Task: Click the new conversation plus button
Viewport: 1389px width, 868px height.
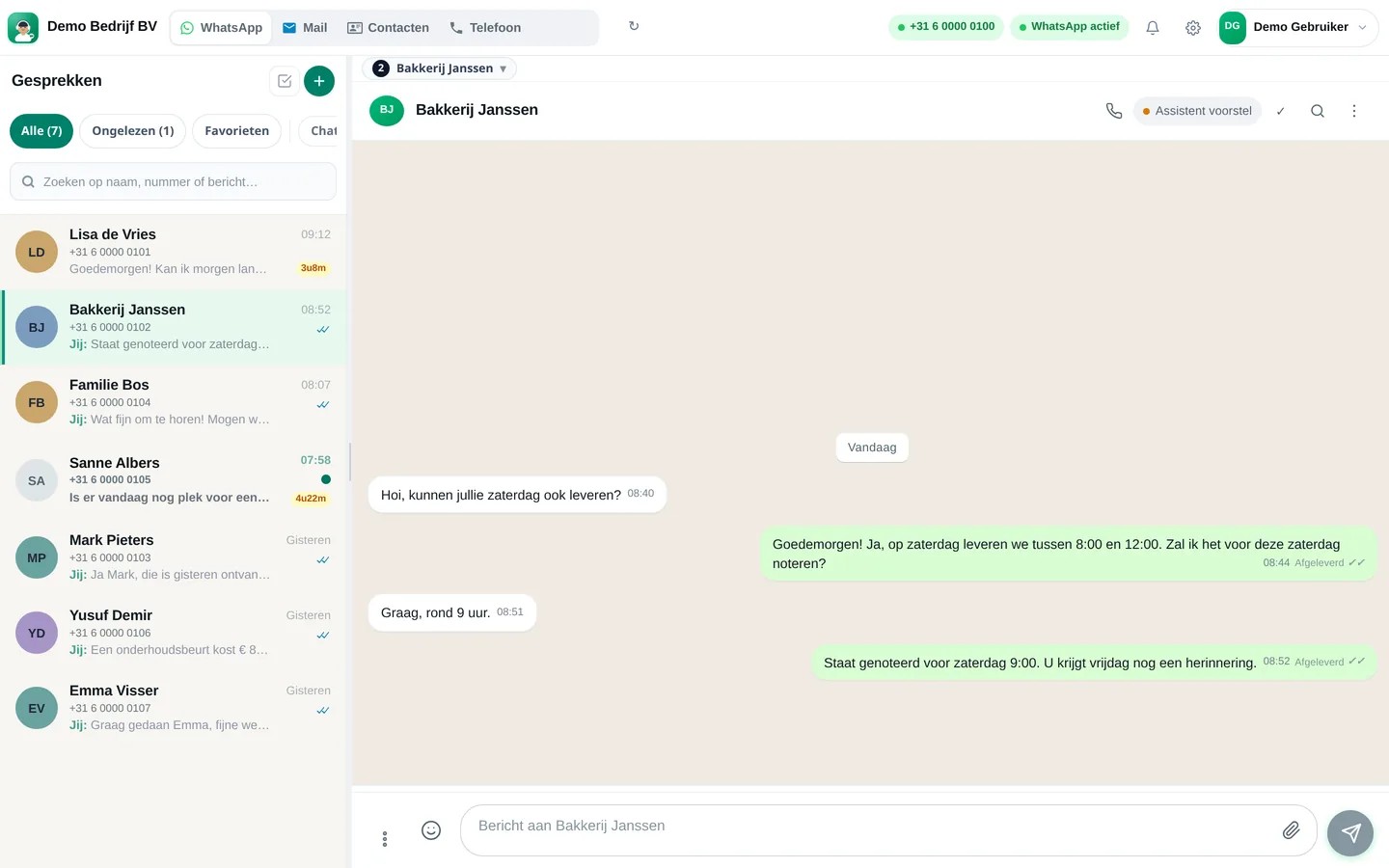Action: (319, 81)
